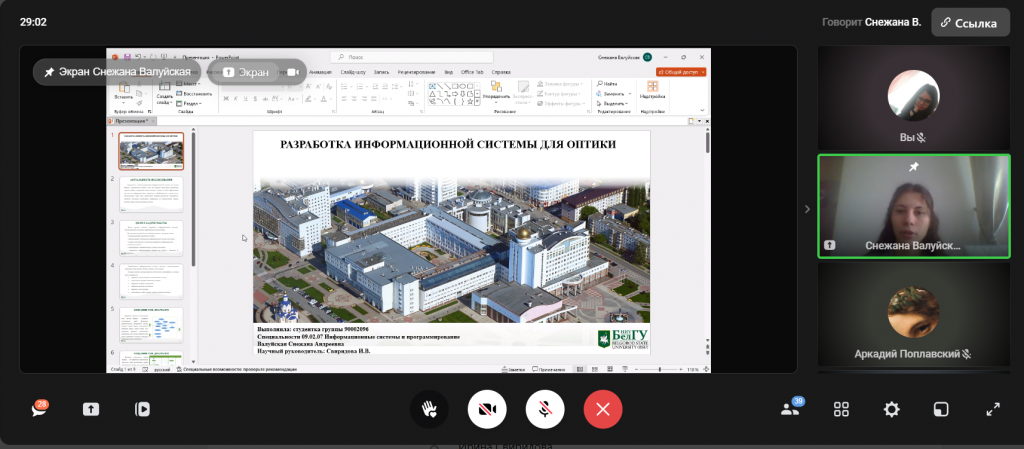Select slide 2 thumbnail
Image resolution: width=1024 pixels, height=449 pixels.
(x=151, y=194)
